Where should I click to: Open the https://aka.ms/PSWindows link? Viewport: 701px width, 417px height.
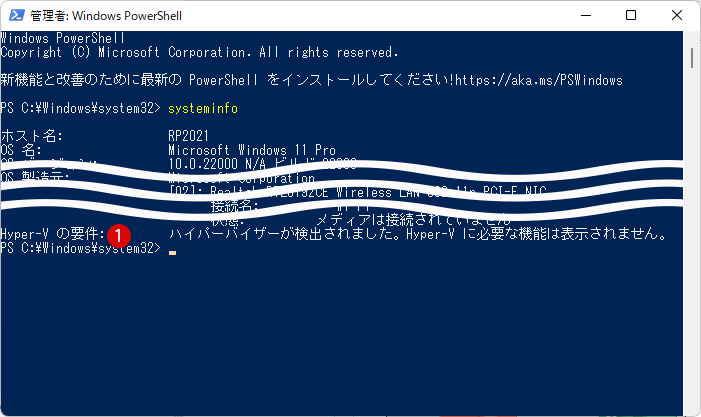(539, 80)
